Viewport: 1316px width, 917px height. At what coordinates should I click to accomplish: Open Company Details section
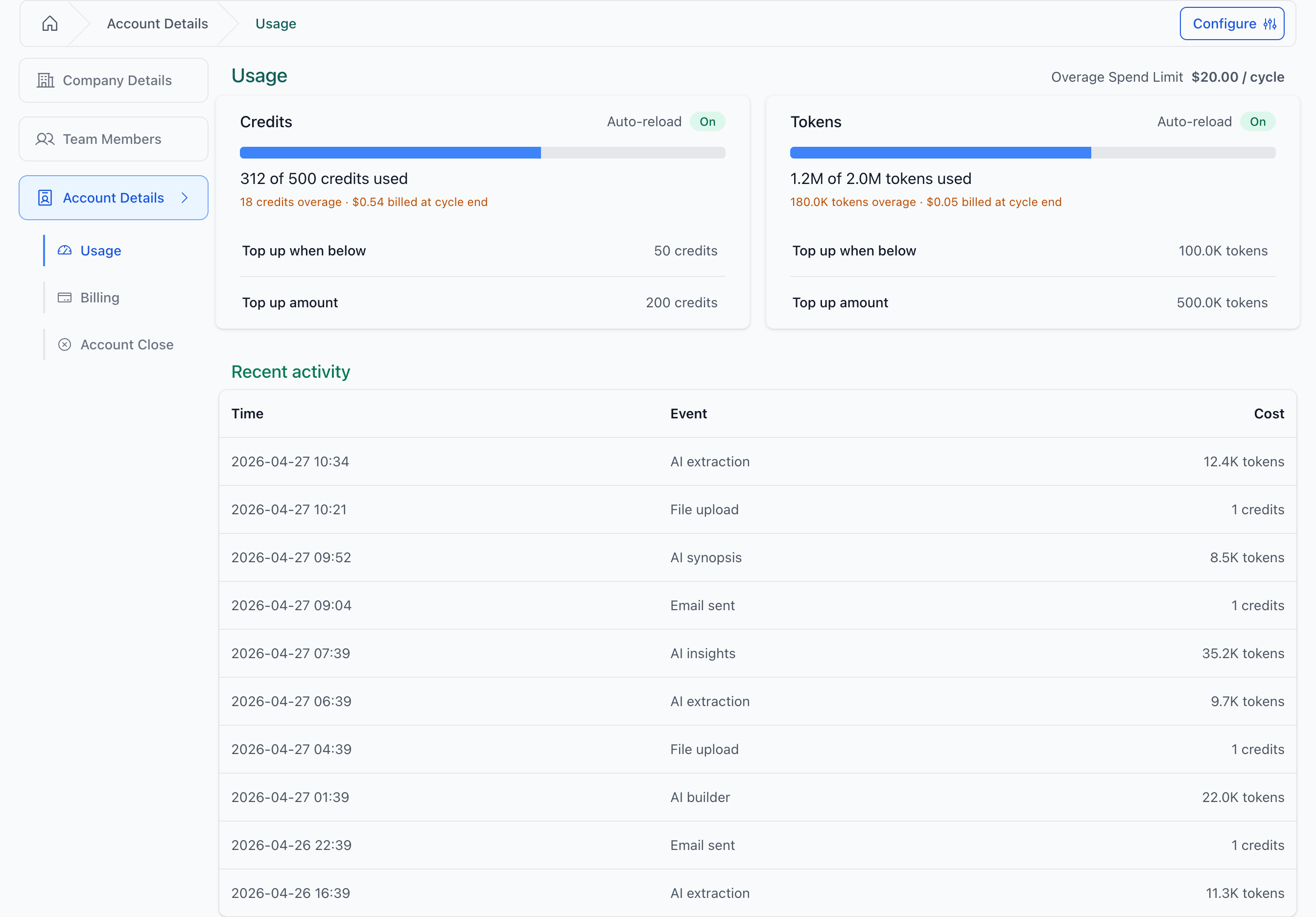(x=114, y=80)
